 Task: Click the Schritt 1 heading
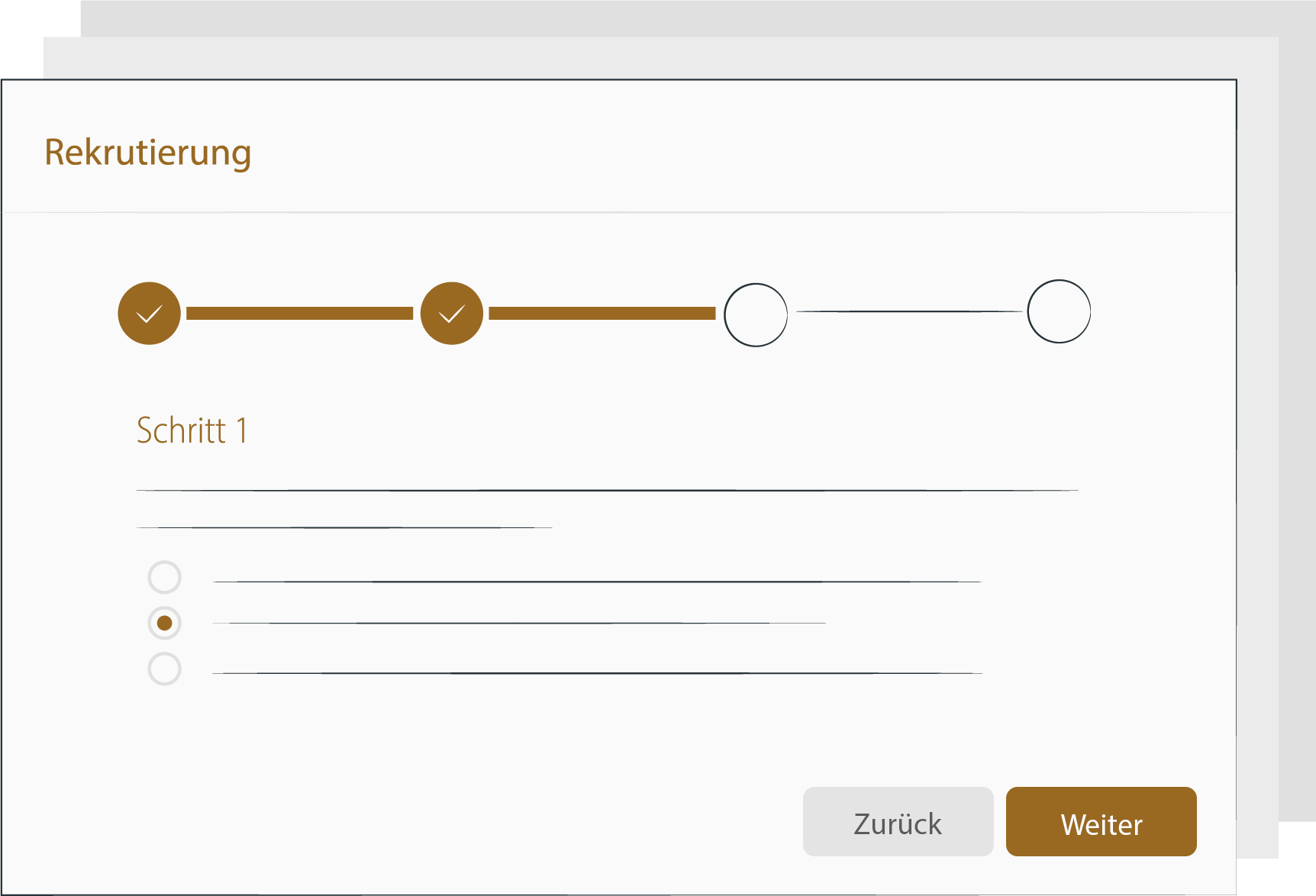(x=192, y=431)
